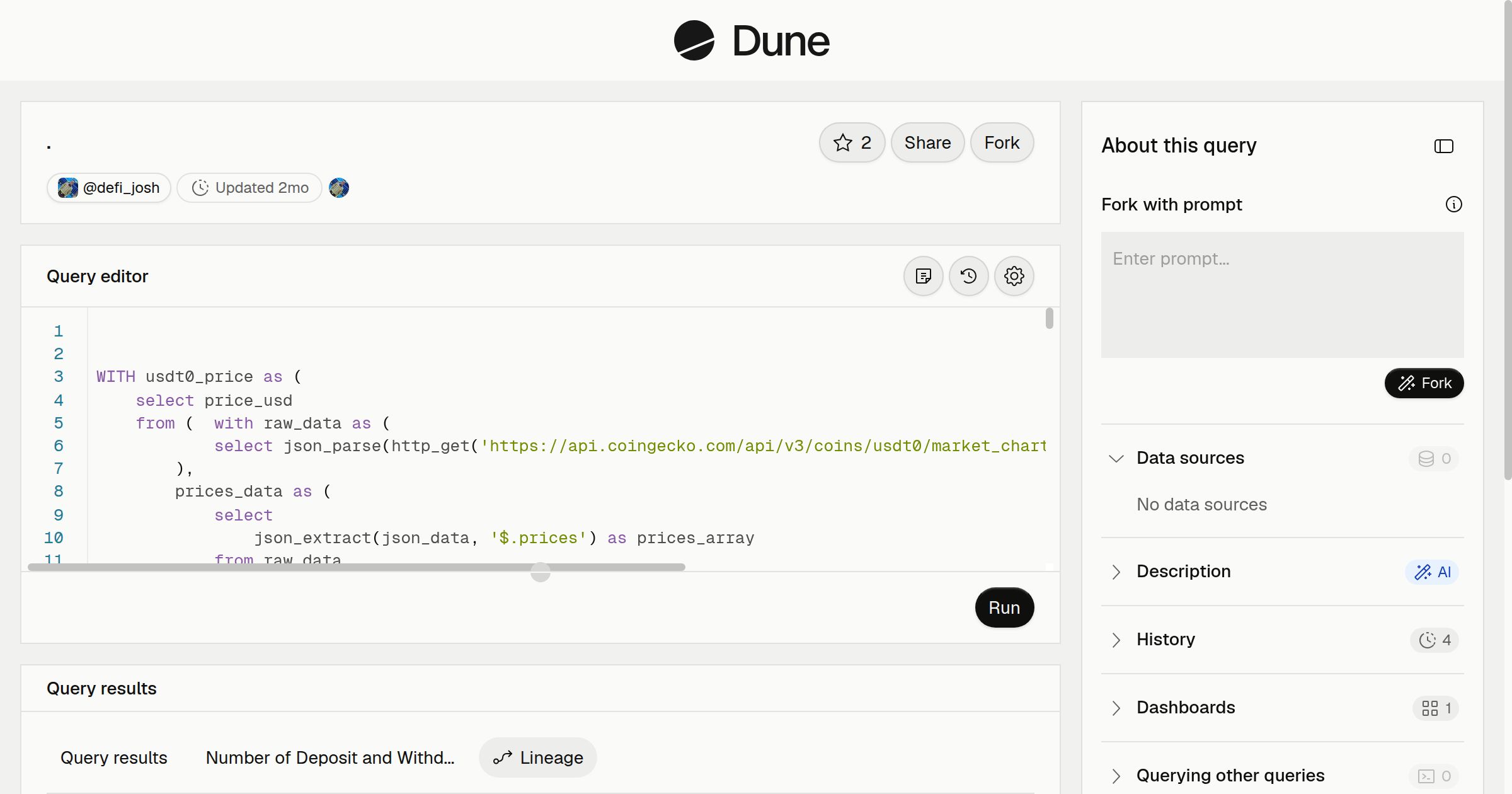Click the Enter prompt text area
Screen dimensions: 1512x794
1282,295
